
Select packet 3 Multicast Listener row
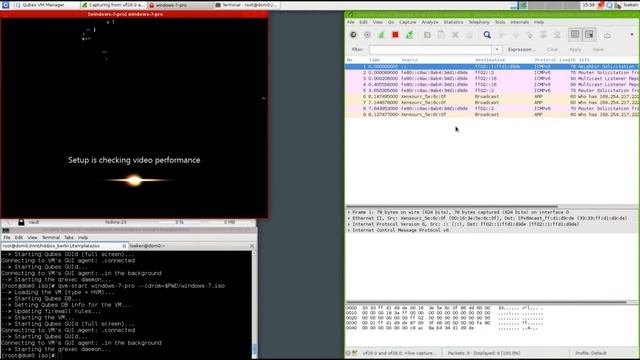click(492, 78)
